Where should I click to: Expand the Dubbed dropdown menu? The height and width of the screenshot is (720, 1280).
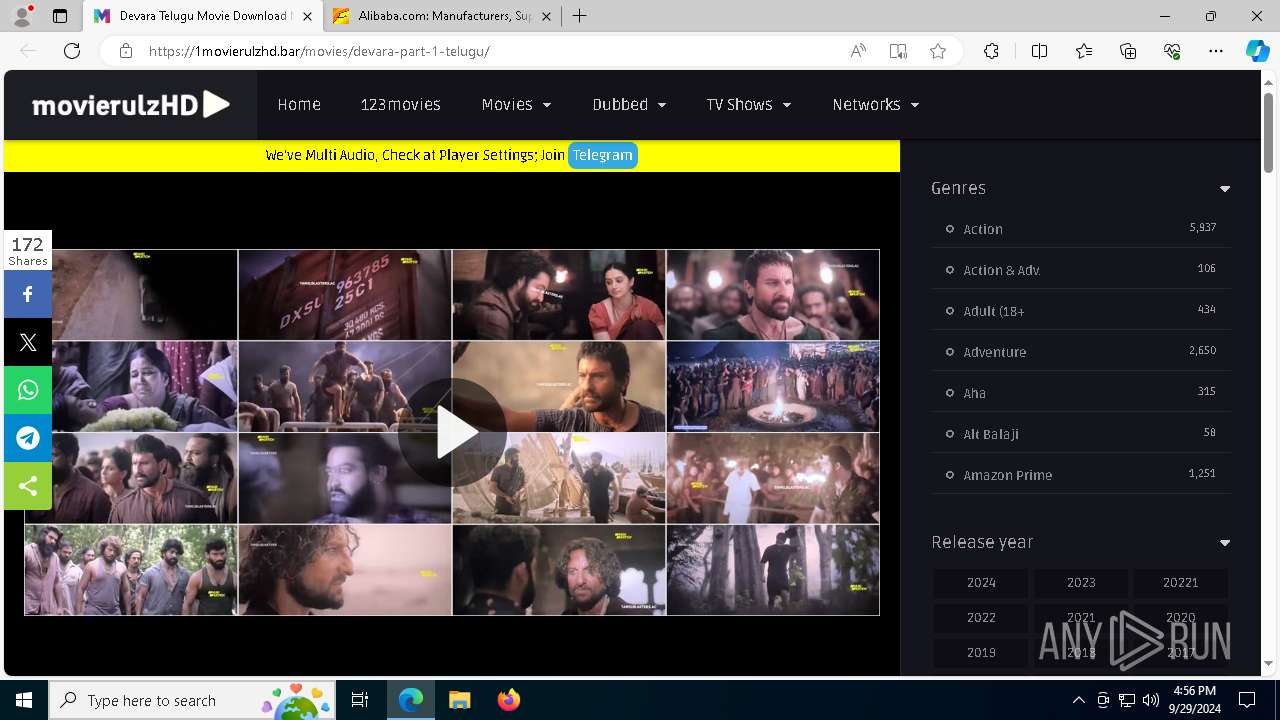click(629, 104)
